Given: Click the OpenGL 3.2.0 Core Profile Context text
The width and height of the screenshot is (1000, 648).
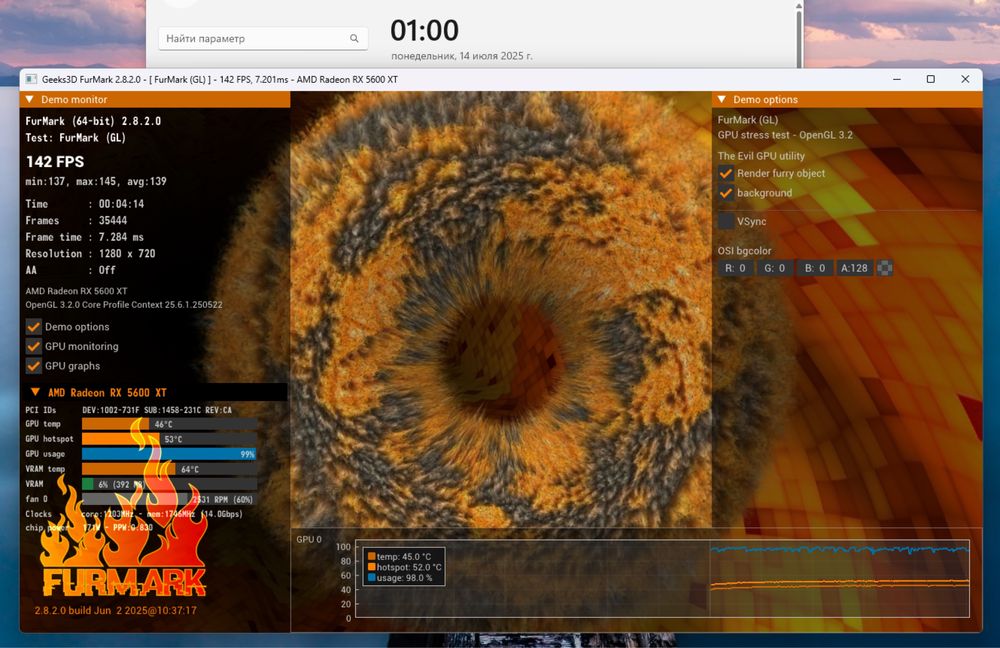Looking at the screenshot, I should [124, 305].
